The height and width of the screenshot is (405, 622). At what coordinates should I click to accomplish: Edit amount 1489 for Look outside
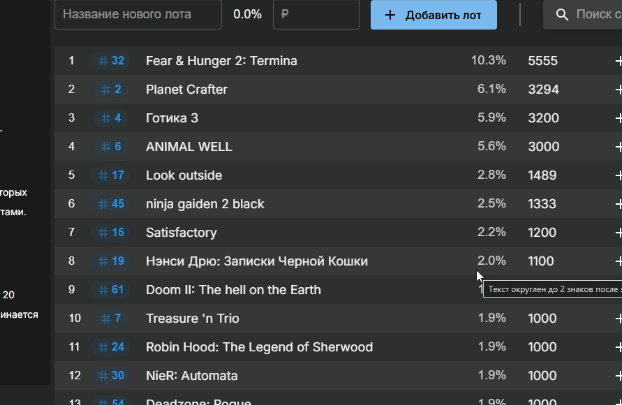pos(542,175)
